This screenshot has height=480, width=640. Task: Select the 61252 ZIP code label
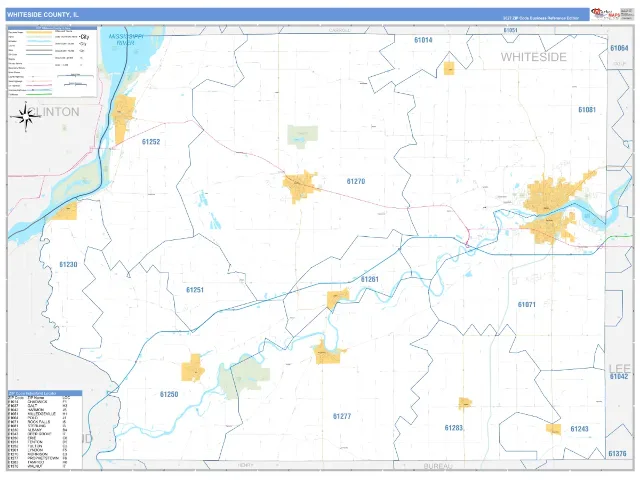click(x=151, y=142)
